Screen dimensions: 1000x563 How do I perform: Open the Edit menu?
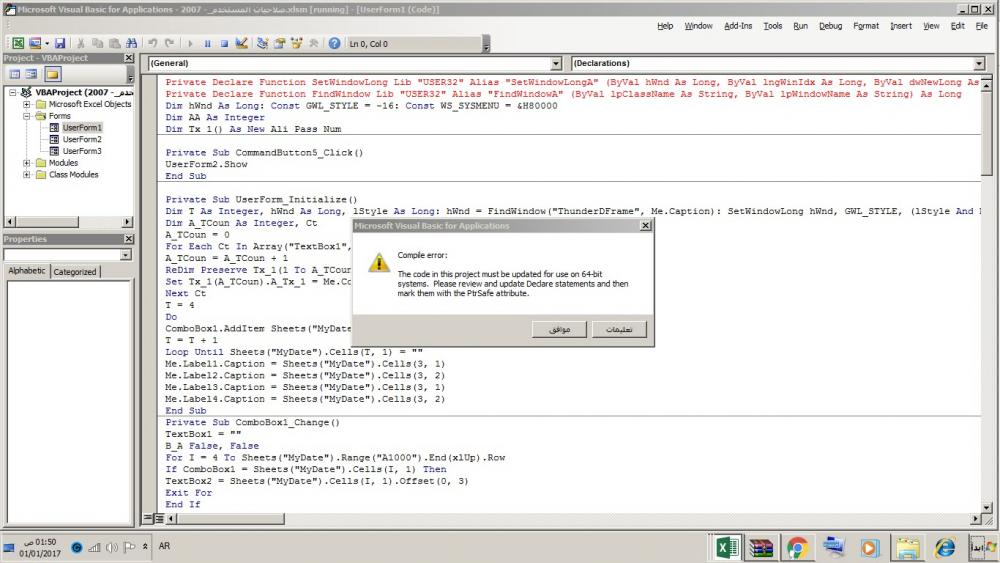[x=957, y=26]
